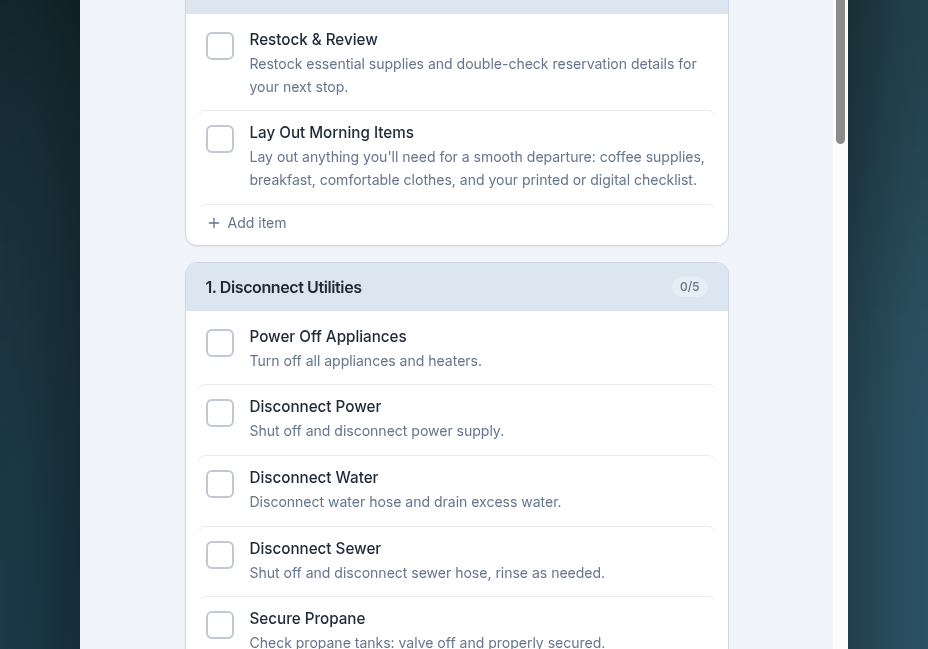928x649 pixels.
Task: Toggle the Disconnect Water checkbox
Action: tap(220, 484)
